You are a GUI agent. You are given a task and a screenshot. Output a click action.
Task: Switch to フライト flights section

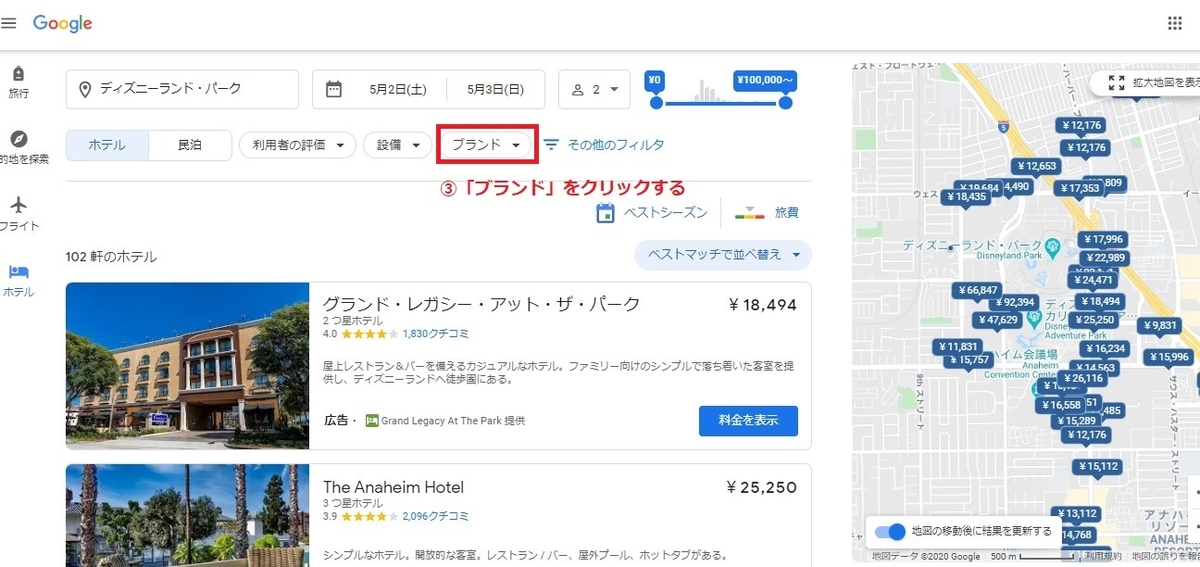18,214
